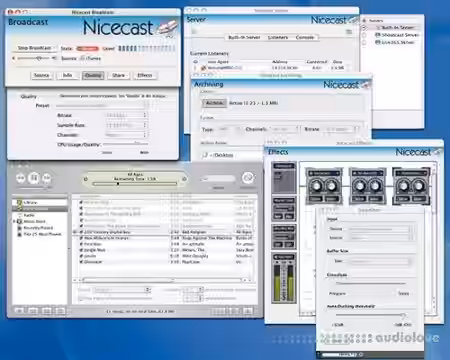Open the Channels dropdown in Archiving window
The image size is (450, 360).
(284, 129)
